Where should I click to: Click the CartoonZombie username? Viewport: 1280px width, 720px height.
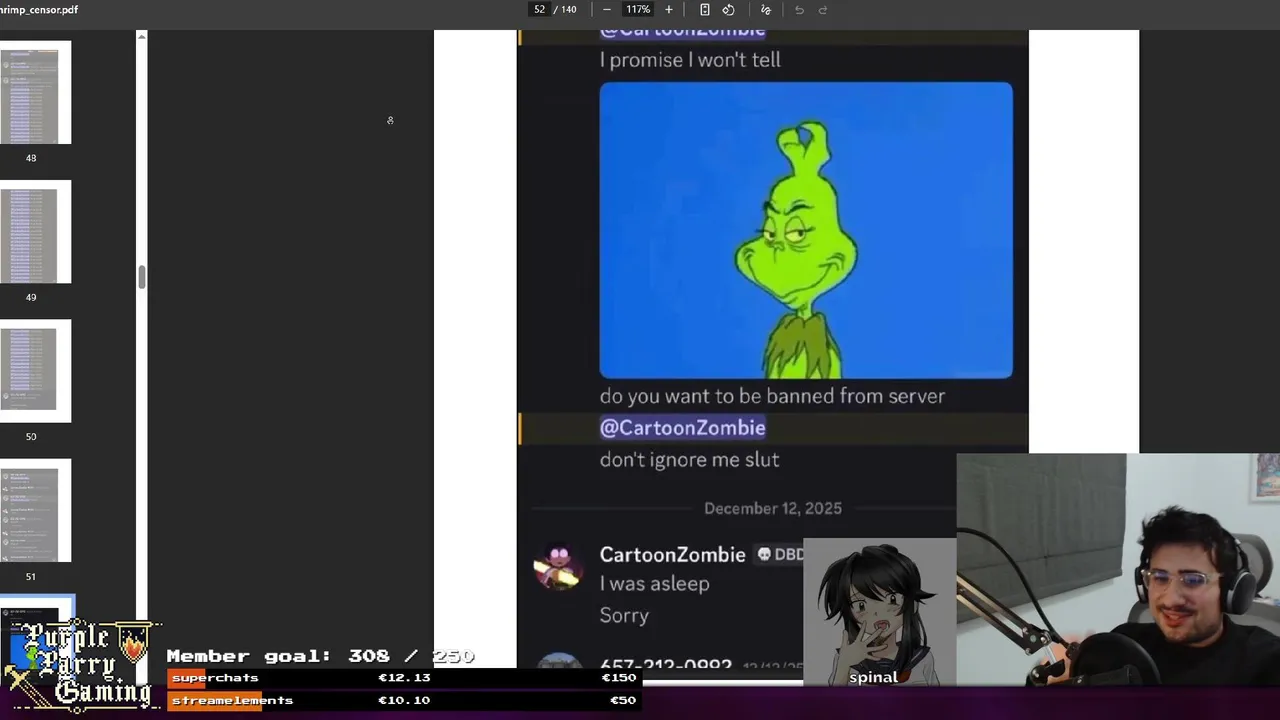(x=672, y=555)
